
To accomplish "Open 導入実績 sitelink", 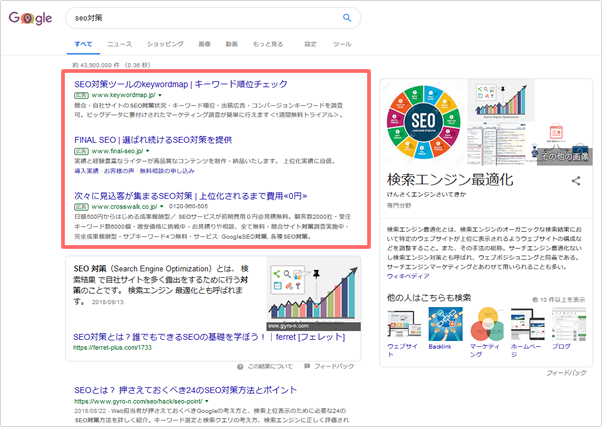I will [x=86, y=171].
